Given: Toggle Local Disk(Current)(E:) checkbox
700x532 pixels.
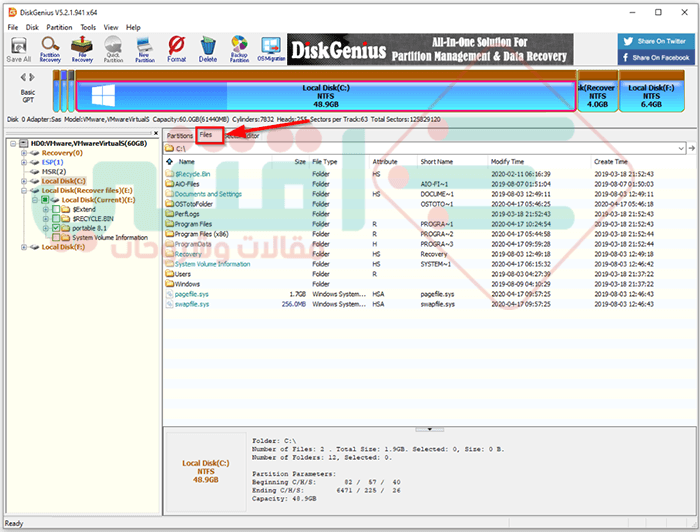Looking at the screenshot, I should 45,200.
